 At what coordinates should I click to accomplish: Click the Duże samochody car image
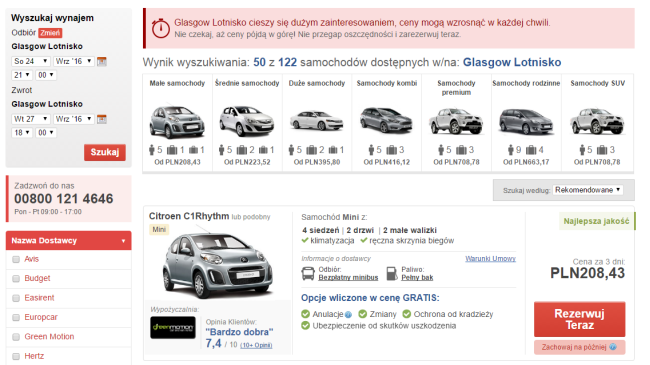click(316, 120)
